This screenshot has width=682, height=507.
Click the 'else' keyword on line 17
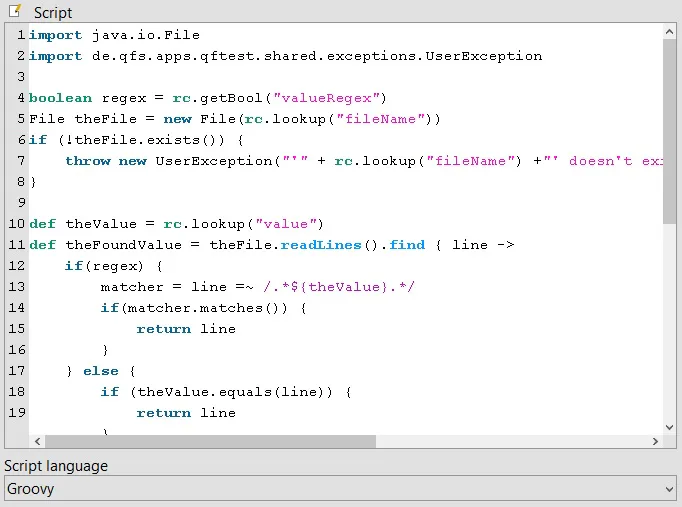click(x=101, y=371)
